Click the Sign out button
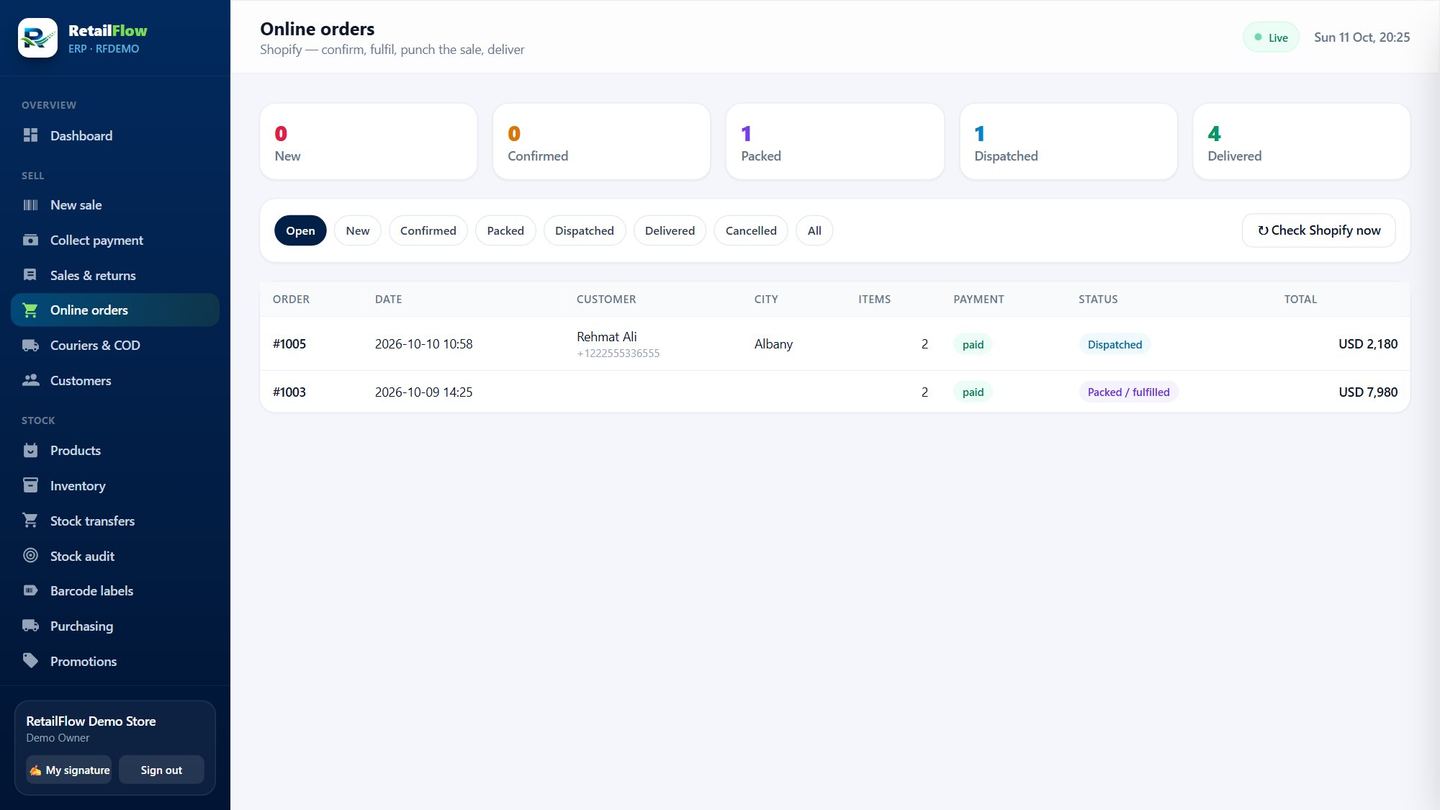The image size is (1440, 810). 161,770
